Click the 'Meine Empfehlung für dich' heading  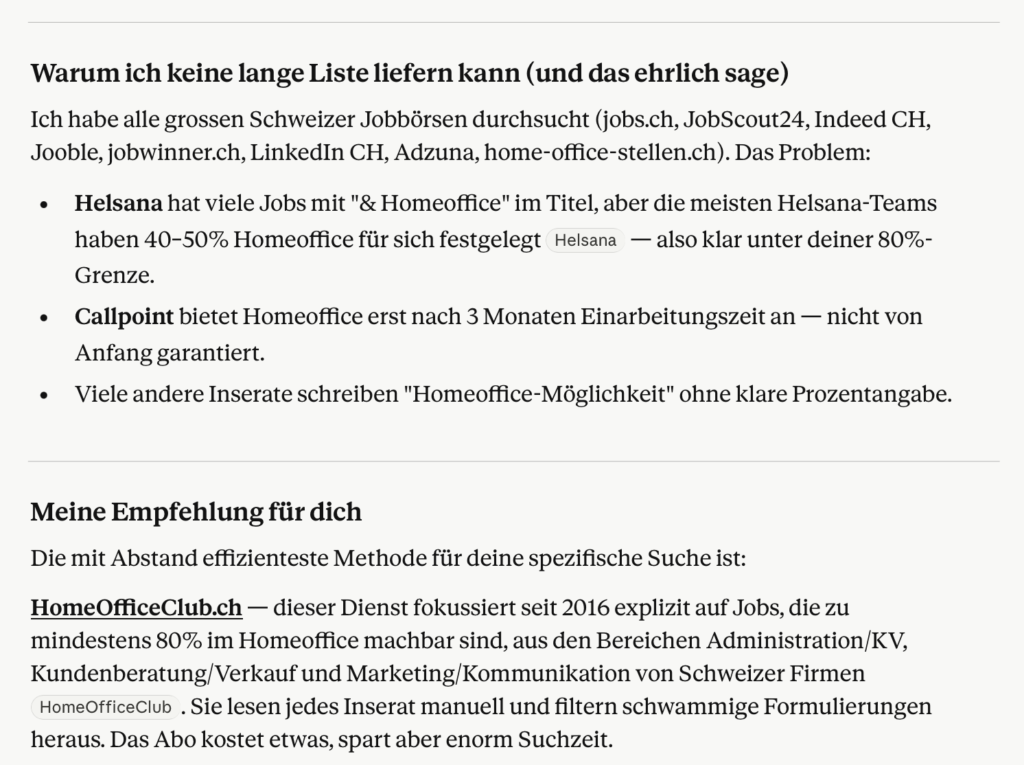click(x=195, y=512)
